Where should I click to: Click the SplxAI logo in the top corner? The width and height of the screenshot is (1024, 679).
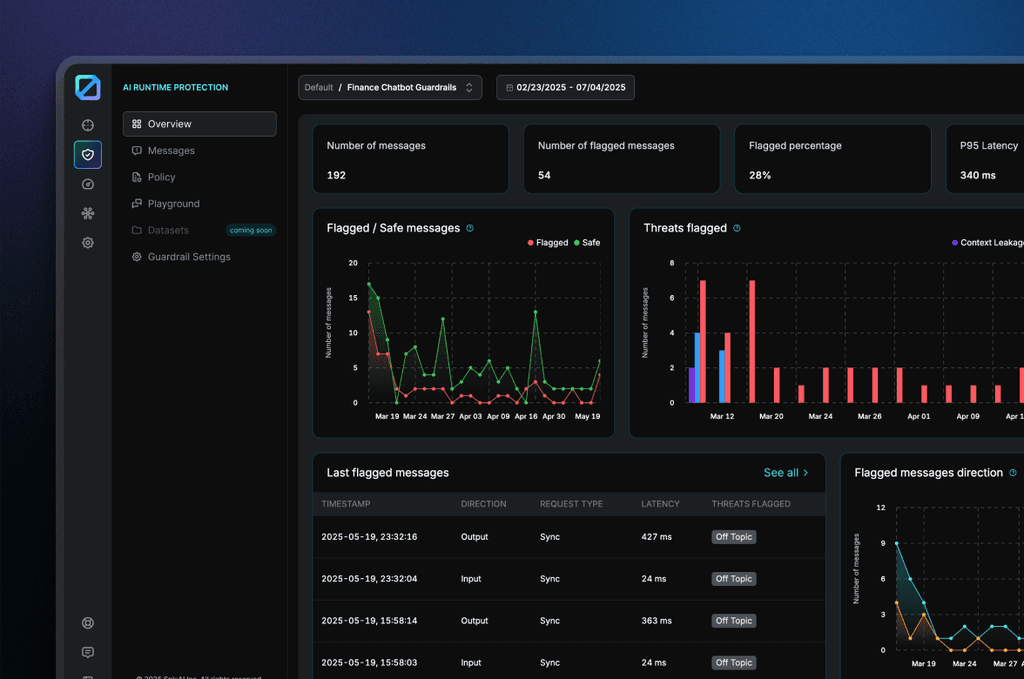pyautogui.click(x=88, y=87)
